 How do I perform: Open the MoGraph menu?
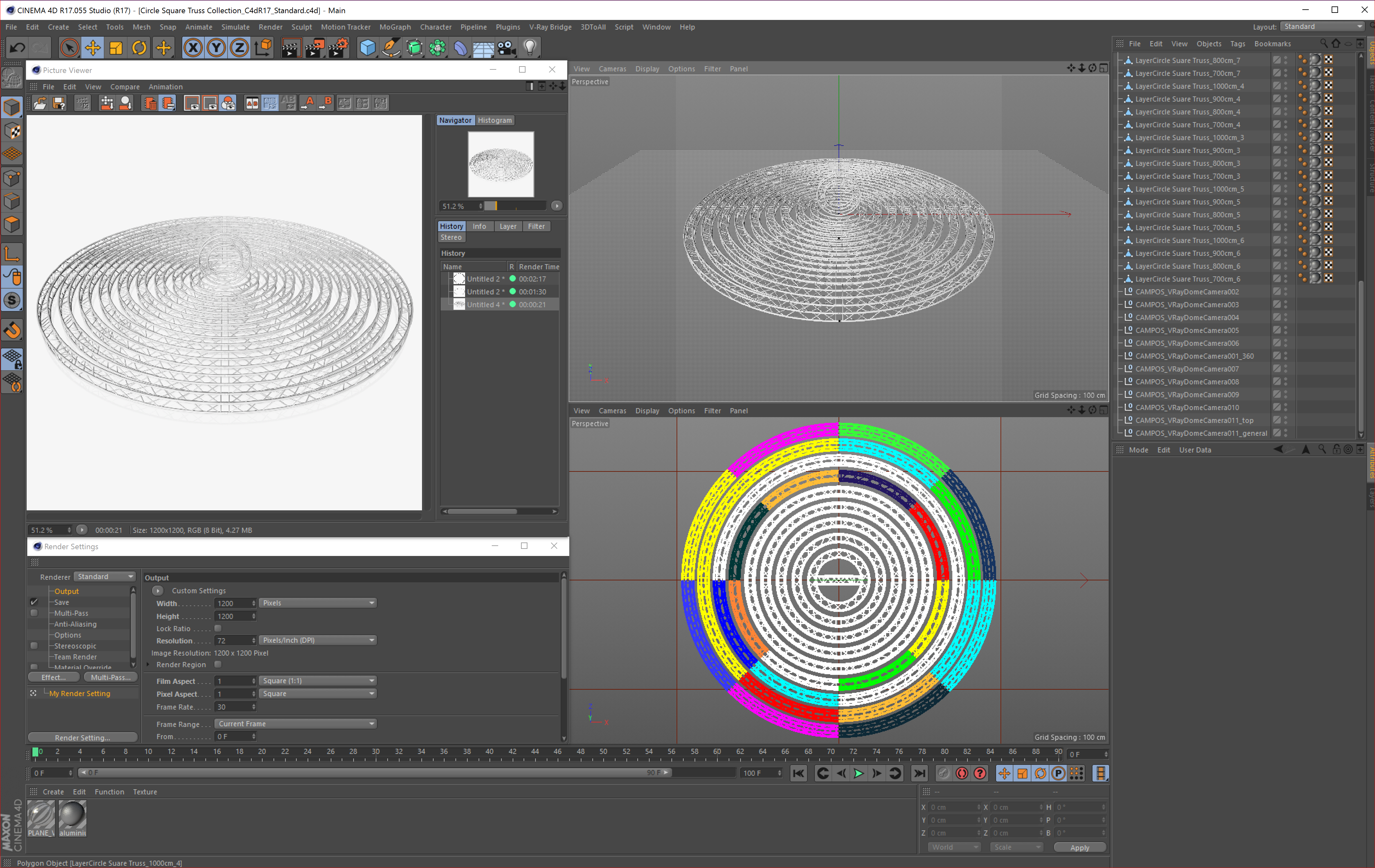(395, 27)
